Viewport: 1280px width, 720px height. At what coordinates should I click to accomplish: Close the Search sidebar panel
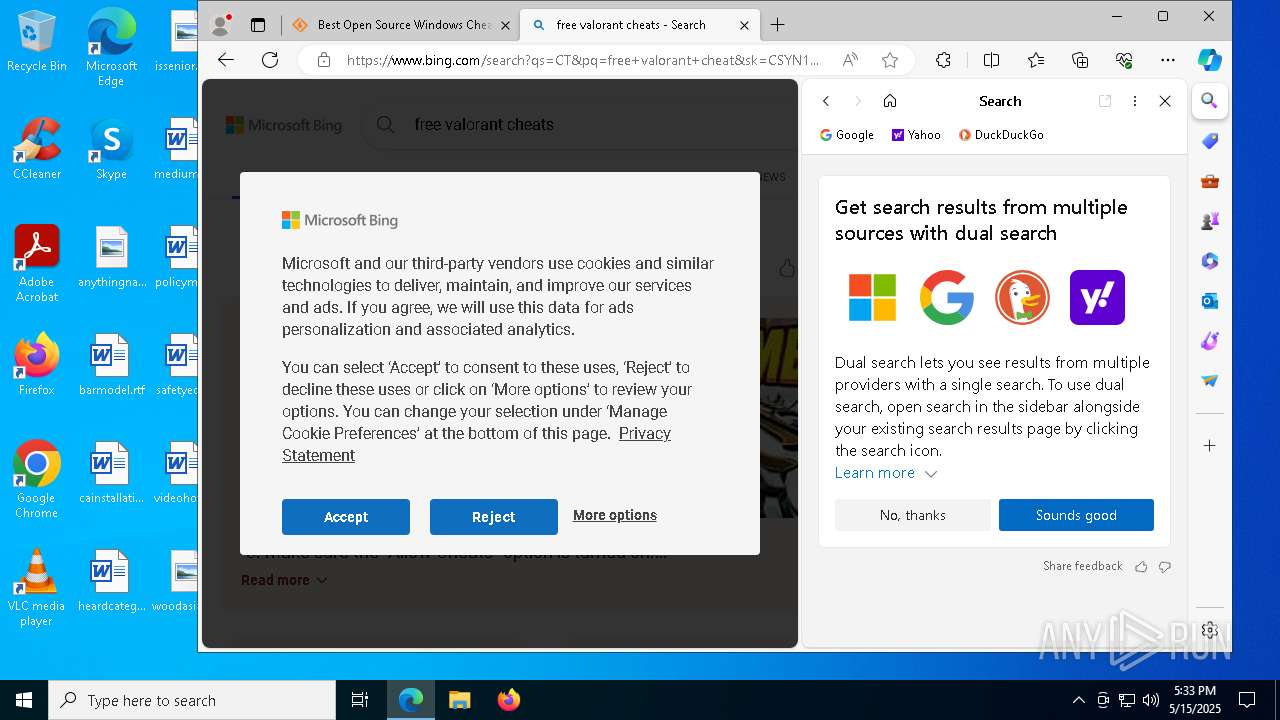click(1165, 101)
